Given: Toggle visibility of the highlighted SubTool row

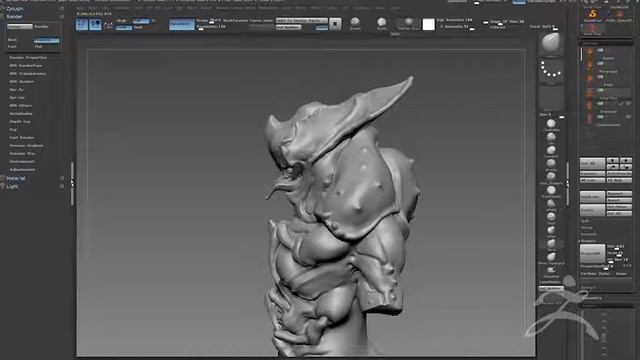Looking at the screenshot, I should point(601,90).
